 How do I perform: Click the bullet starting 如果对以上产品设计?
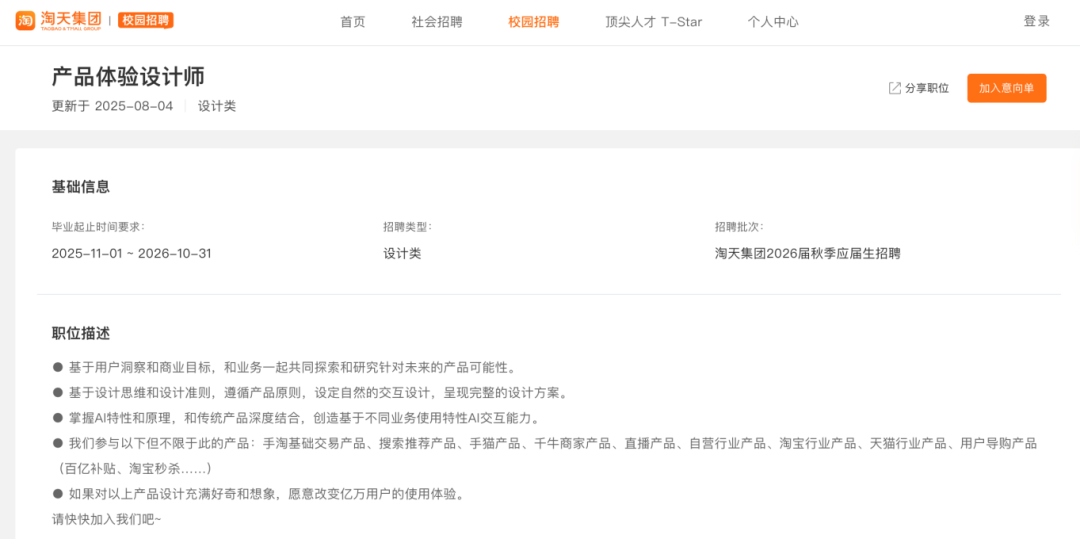(258, 494)
